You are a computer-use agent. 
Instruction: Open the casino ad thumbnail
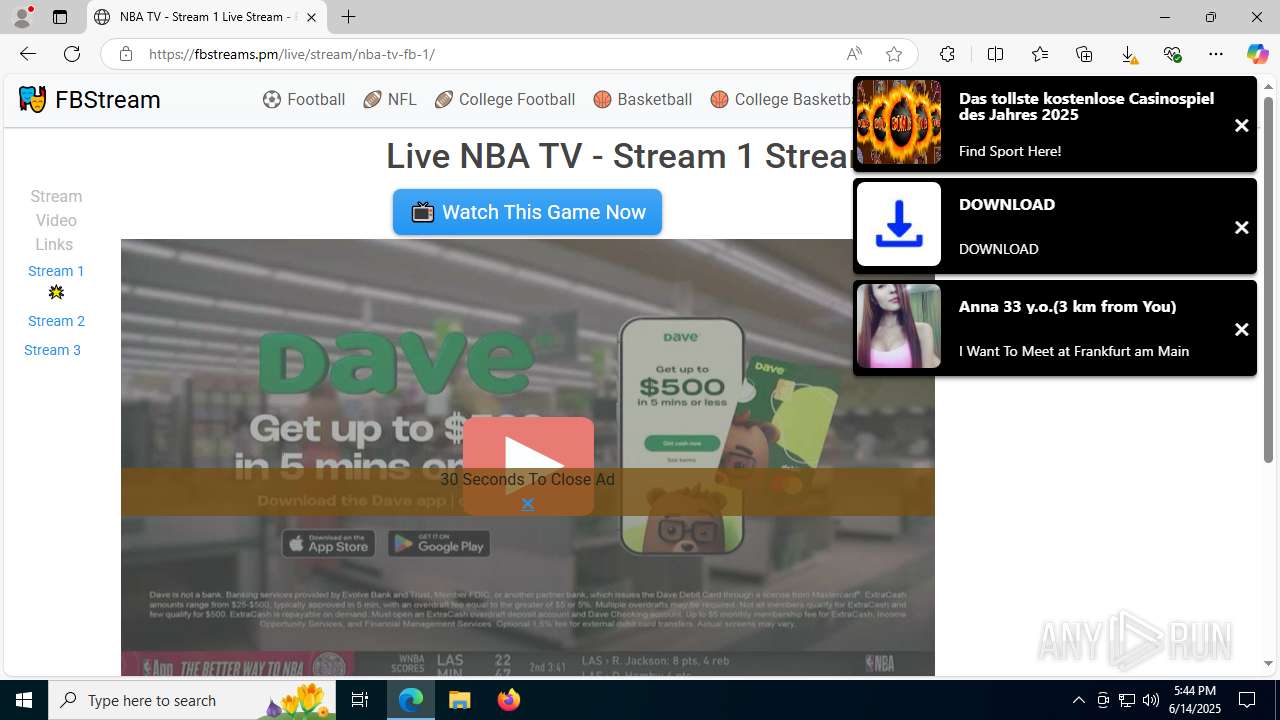(x=899, y=122)
